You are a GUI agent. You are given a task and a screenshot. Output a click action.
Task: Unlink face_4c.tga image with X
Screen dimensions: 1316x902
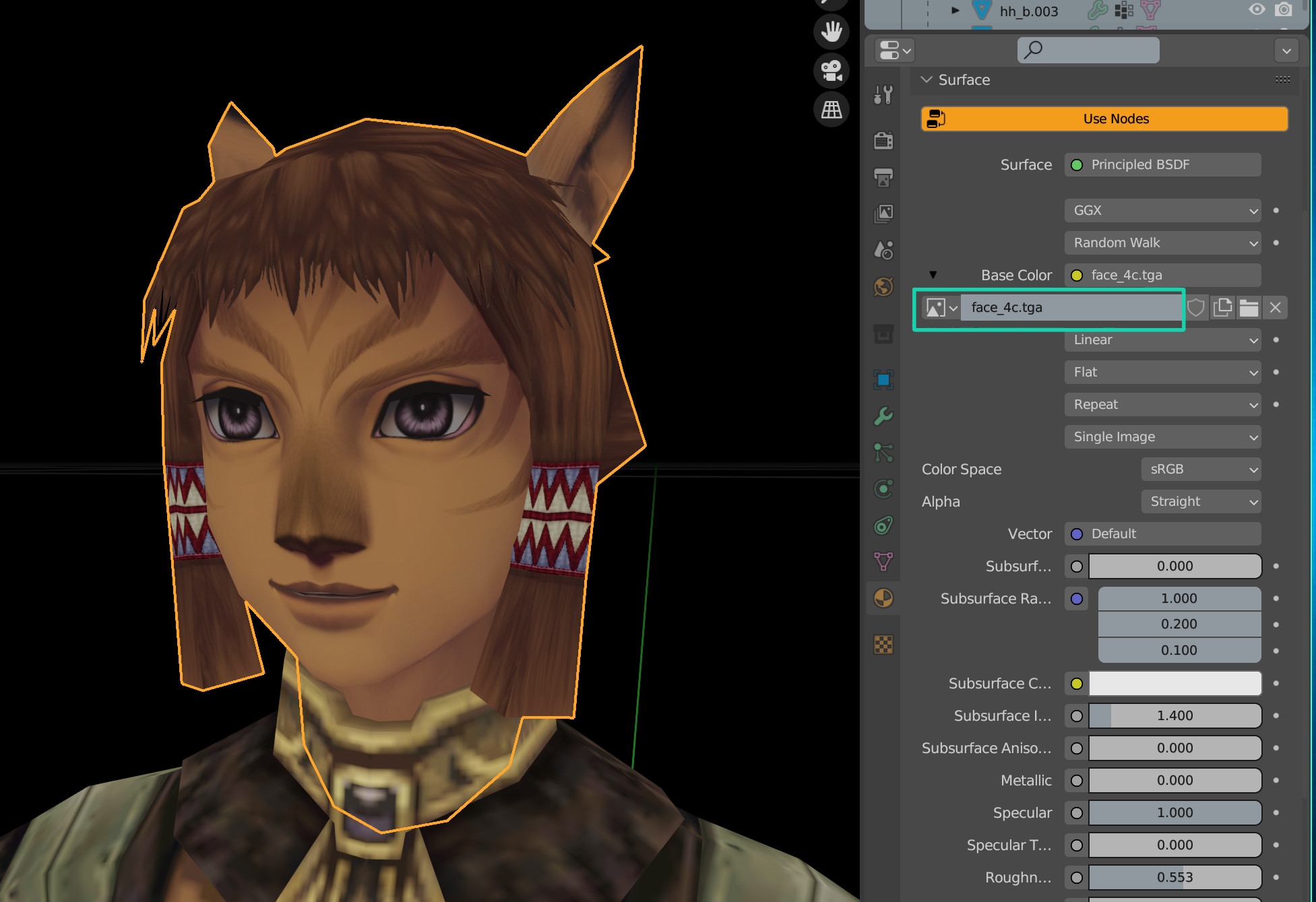(1275, 308)
